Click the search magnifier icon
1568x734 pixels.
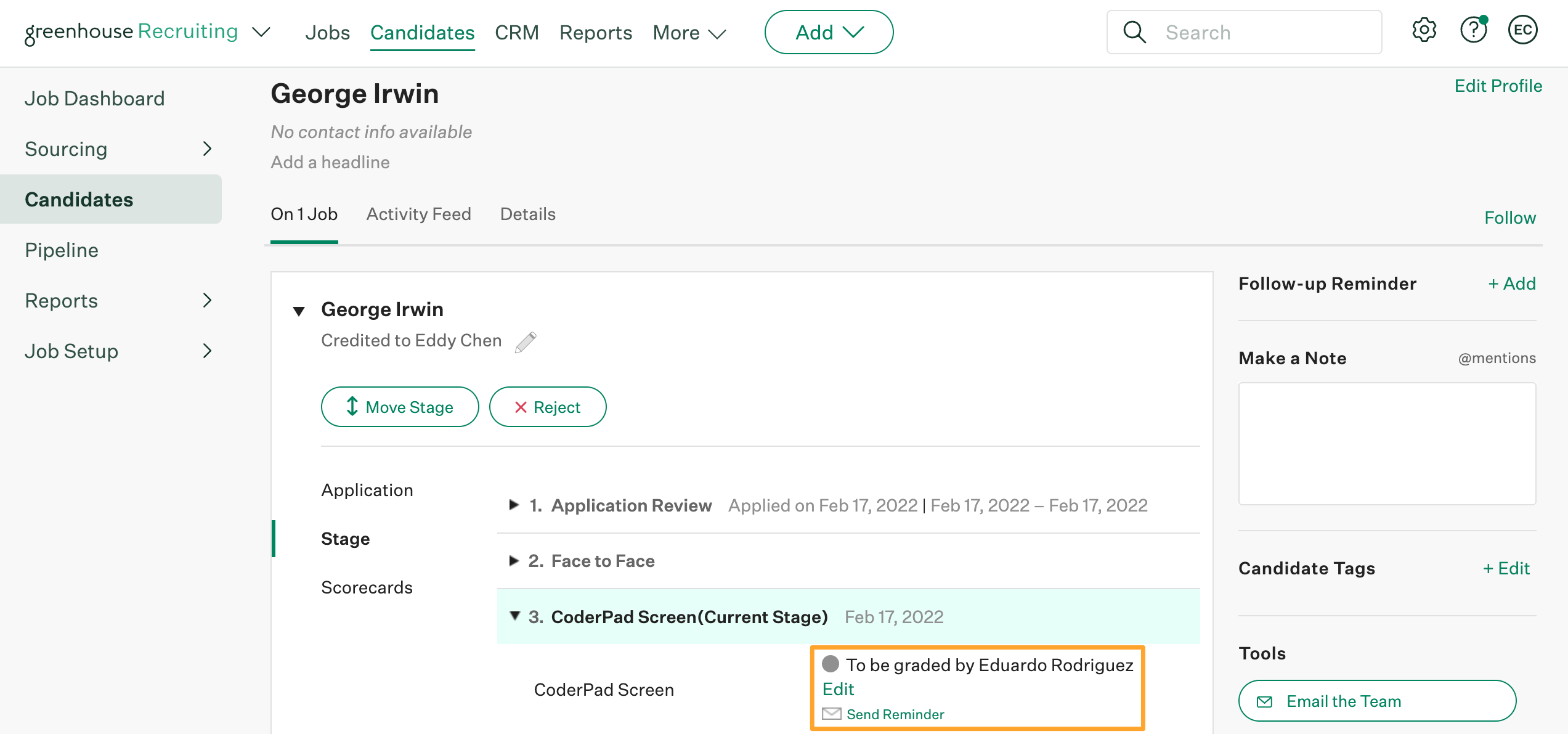tap(1134, 32)
